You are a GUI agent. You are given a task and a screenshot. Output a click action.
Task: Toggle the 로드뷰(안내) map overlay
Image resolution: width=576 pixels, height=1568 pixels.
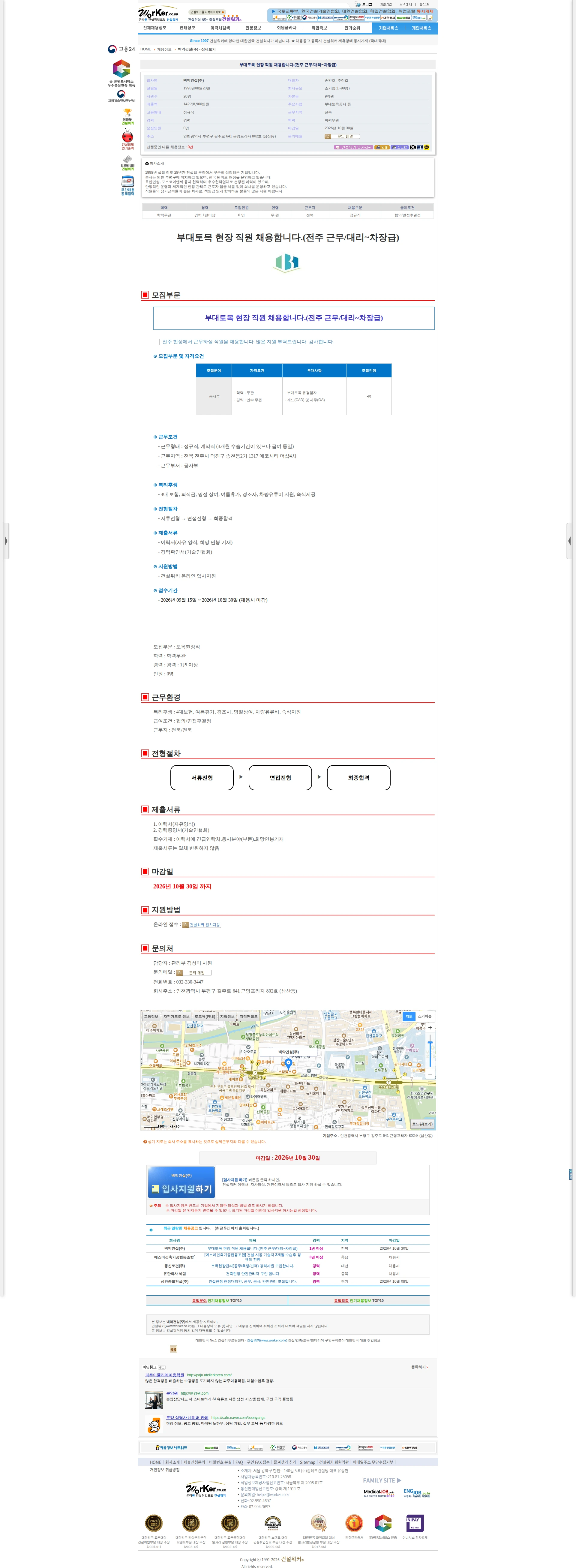(x=205, y=1017)
